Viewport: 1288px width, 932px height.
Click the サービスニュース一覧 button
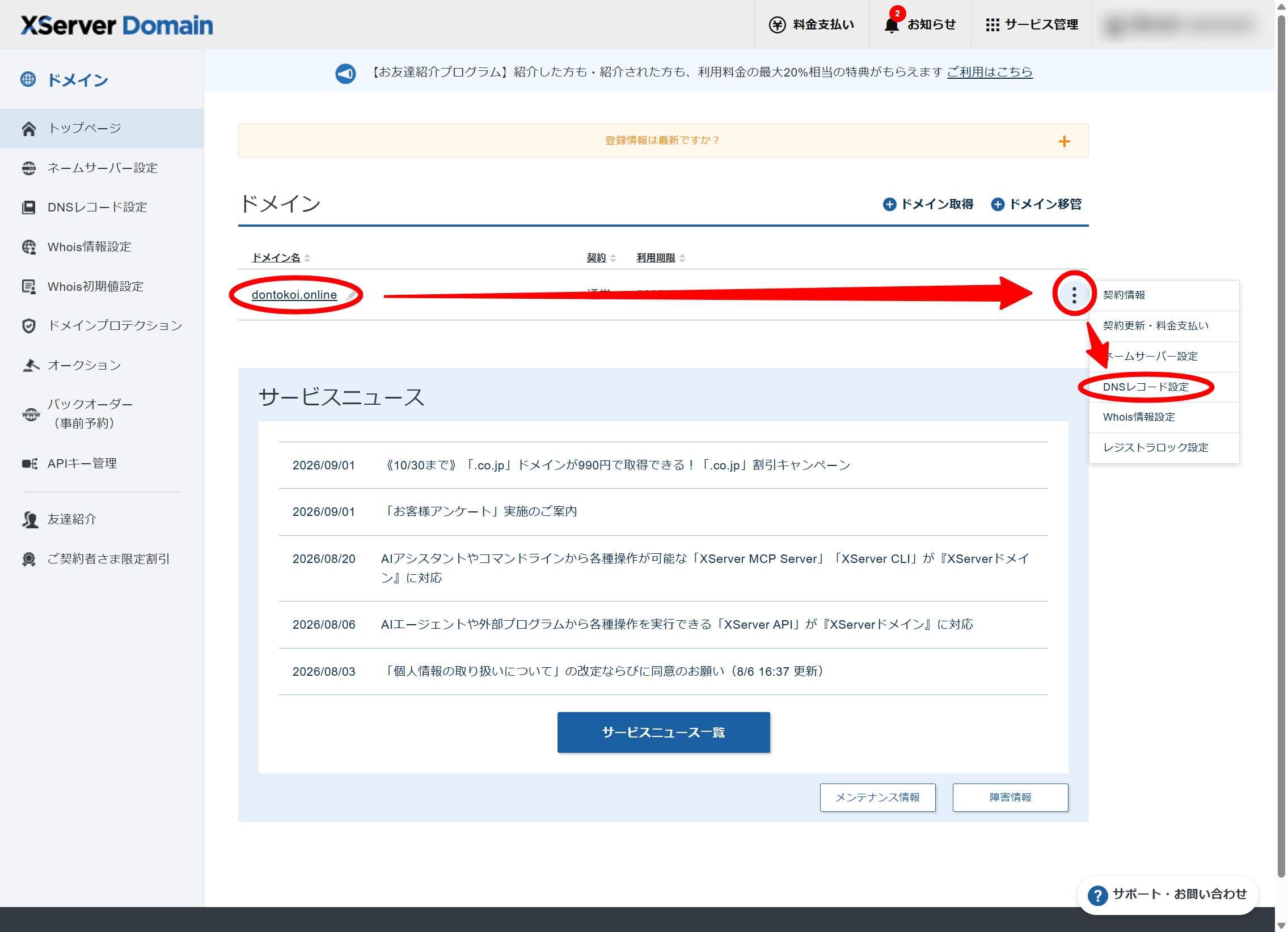(664, 732)
